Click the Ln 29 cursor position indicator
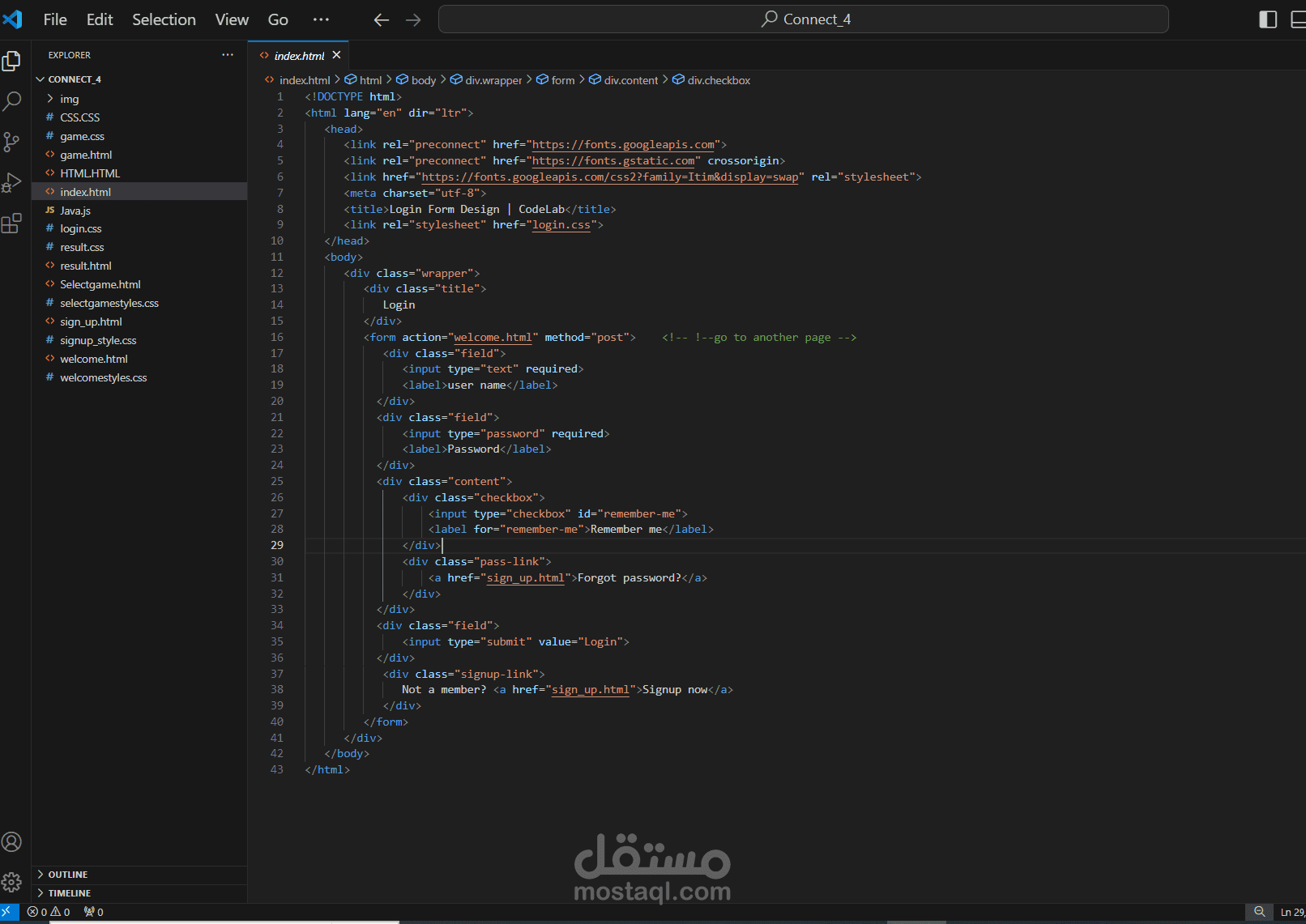The width and height of the screenshot is (1306, 924). point(1291,912)
